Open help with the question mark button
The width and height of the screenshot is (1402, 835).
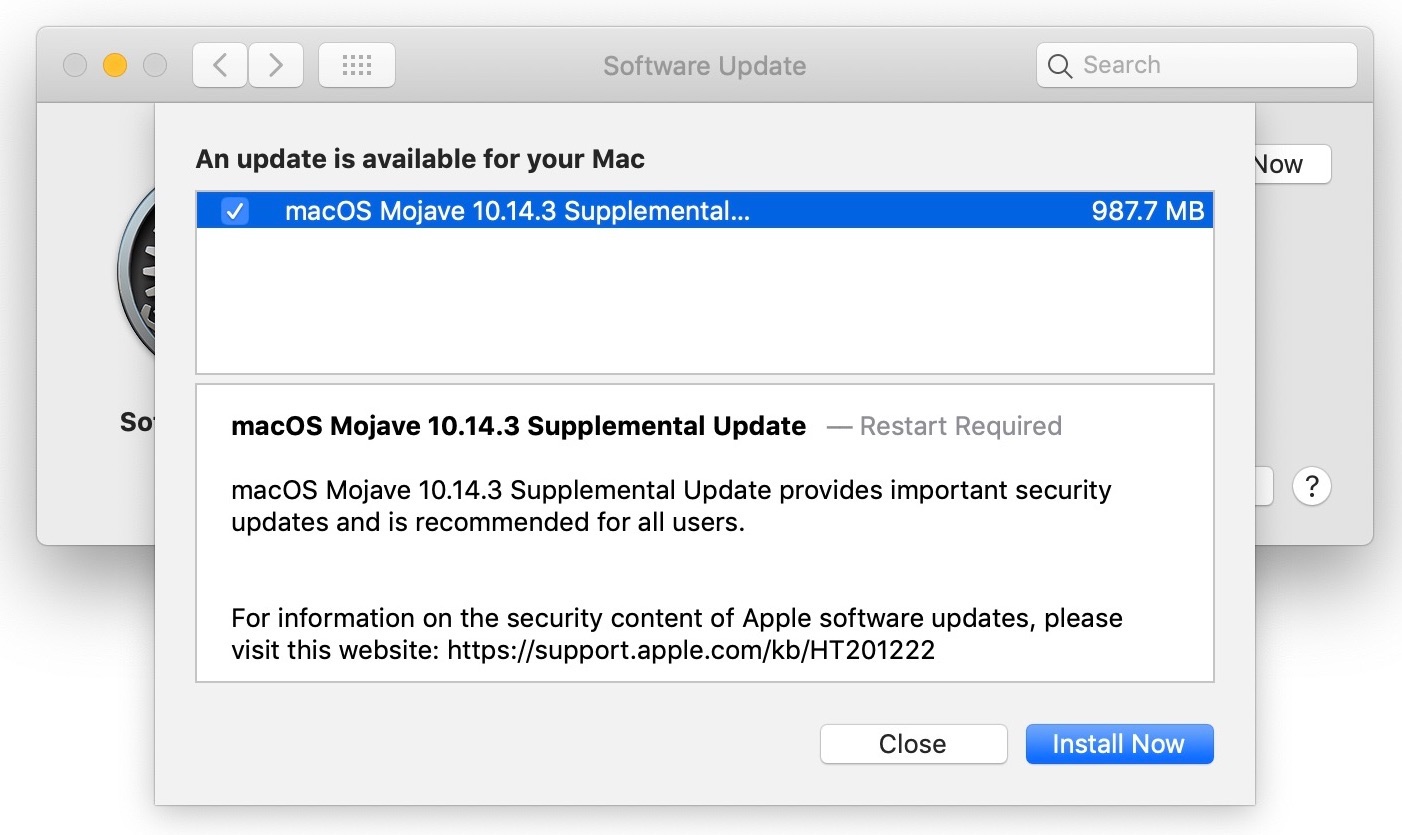tap(1312, 487)
